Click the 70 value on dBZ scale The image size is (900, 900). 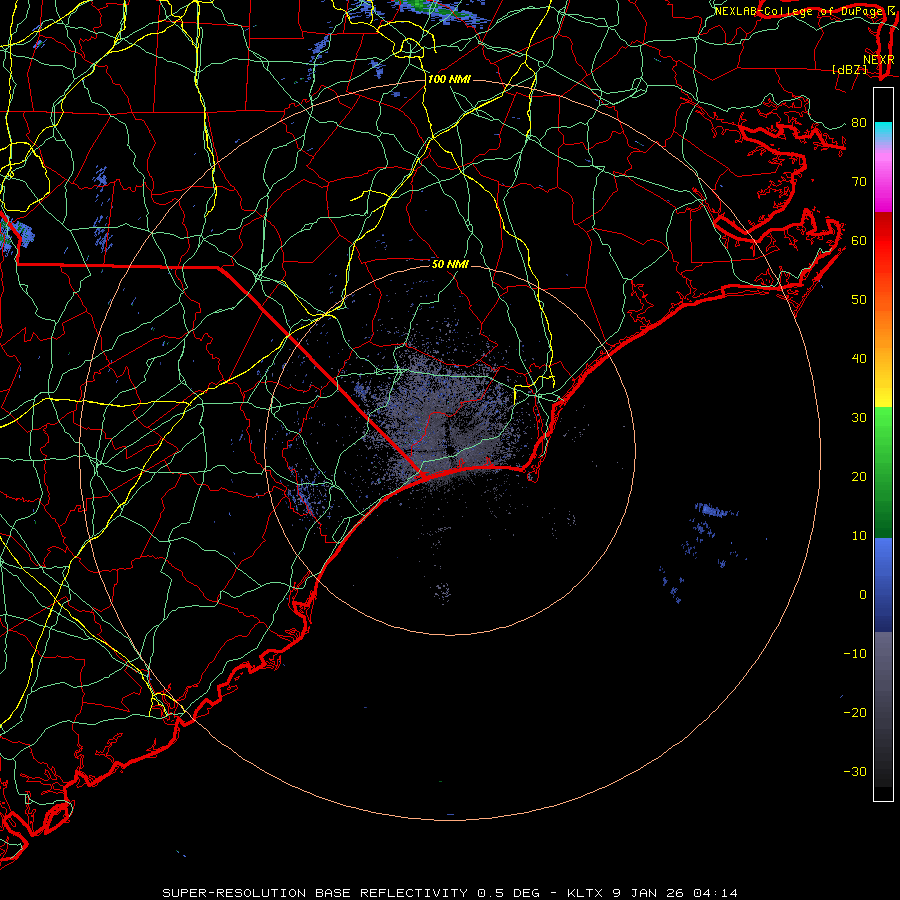(x=859, y=182)
